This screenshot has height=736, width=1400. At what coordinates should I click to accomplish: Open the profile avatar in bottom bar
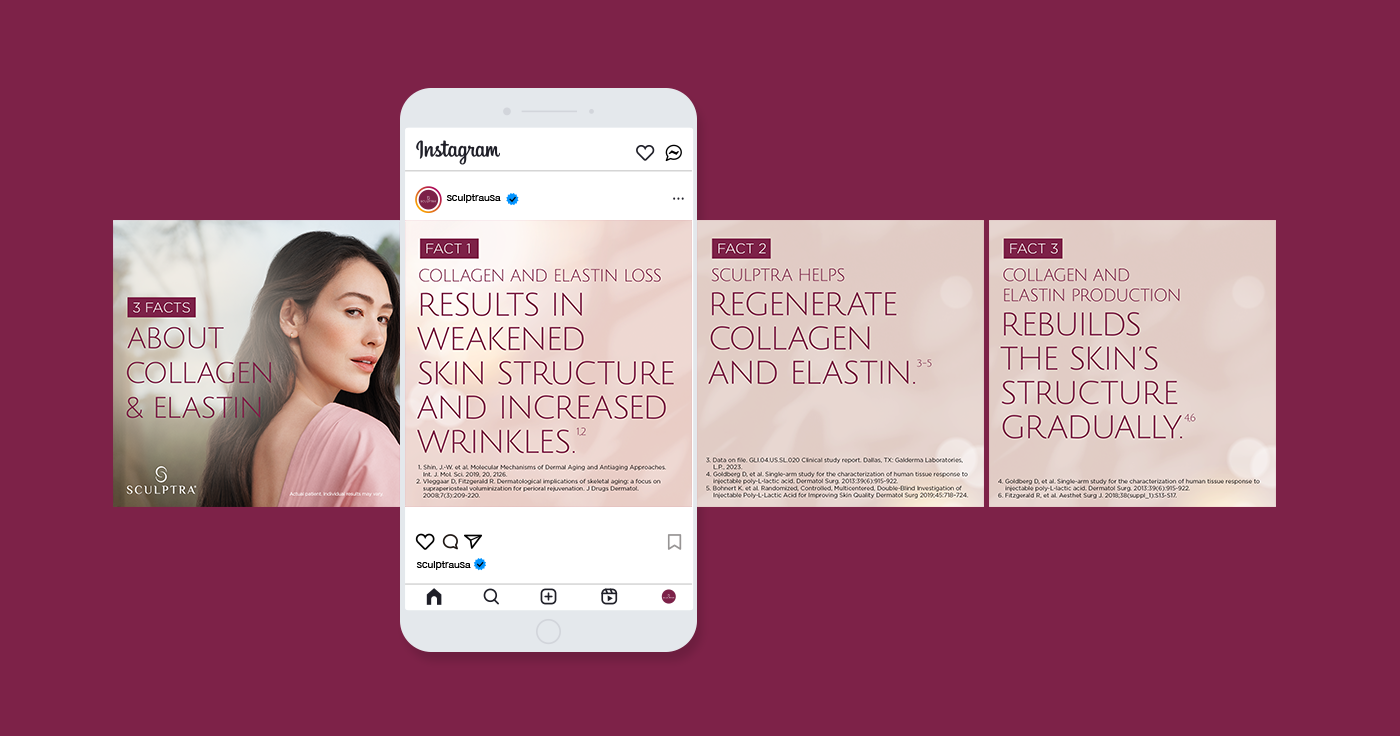click(669, 597)
